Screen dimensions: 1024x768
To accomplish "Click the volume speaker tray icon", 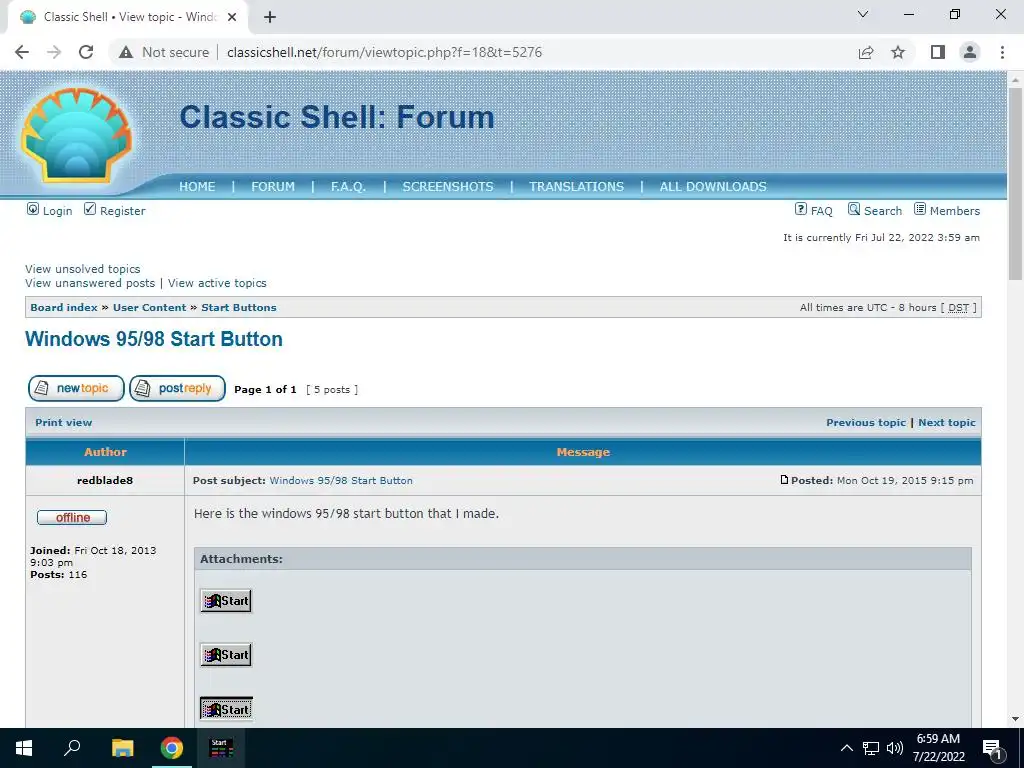I will pos(895,748).
